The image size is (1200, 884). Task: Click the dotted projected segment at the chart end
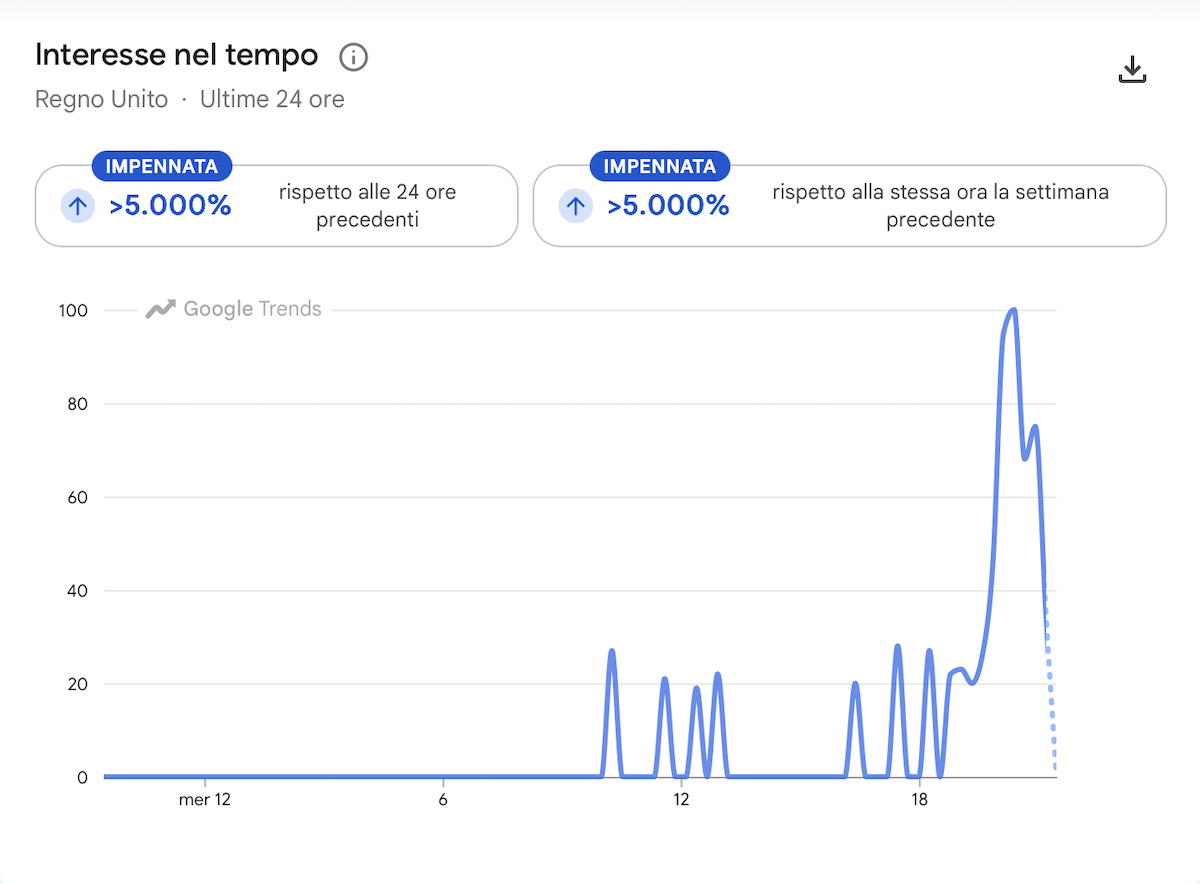coord(1050,680)
